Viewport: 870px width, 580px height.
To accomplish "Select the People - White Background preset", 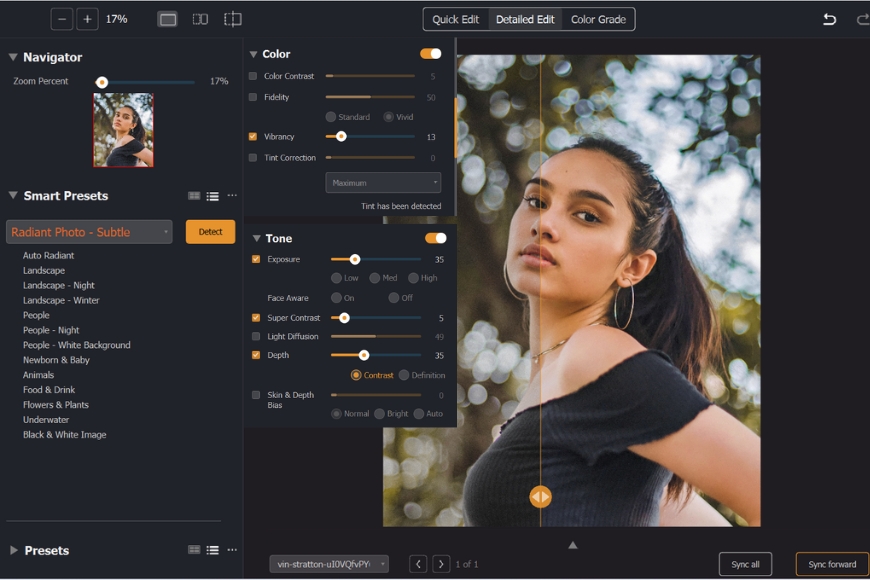I will click(x=77, y=345).
